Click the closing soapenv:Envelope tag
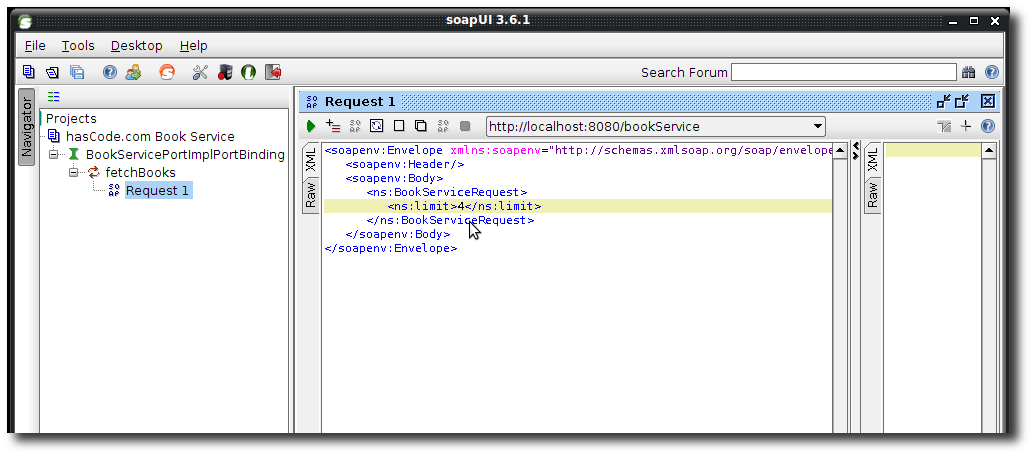The height and width of the screenshot is (456, 1033). click(391, 248)
